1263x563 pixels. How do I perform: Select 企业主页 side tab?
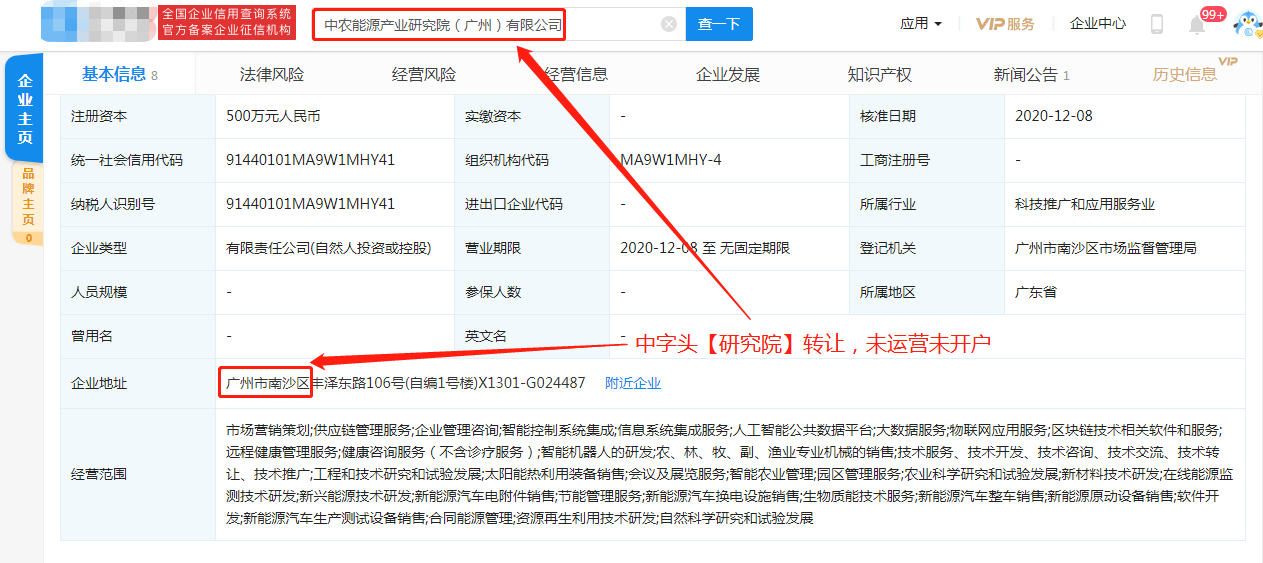(x=25, y=108)
